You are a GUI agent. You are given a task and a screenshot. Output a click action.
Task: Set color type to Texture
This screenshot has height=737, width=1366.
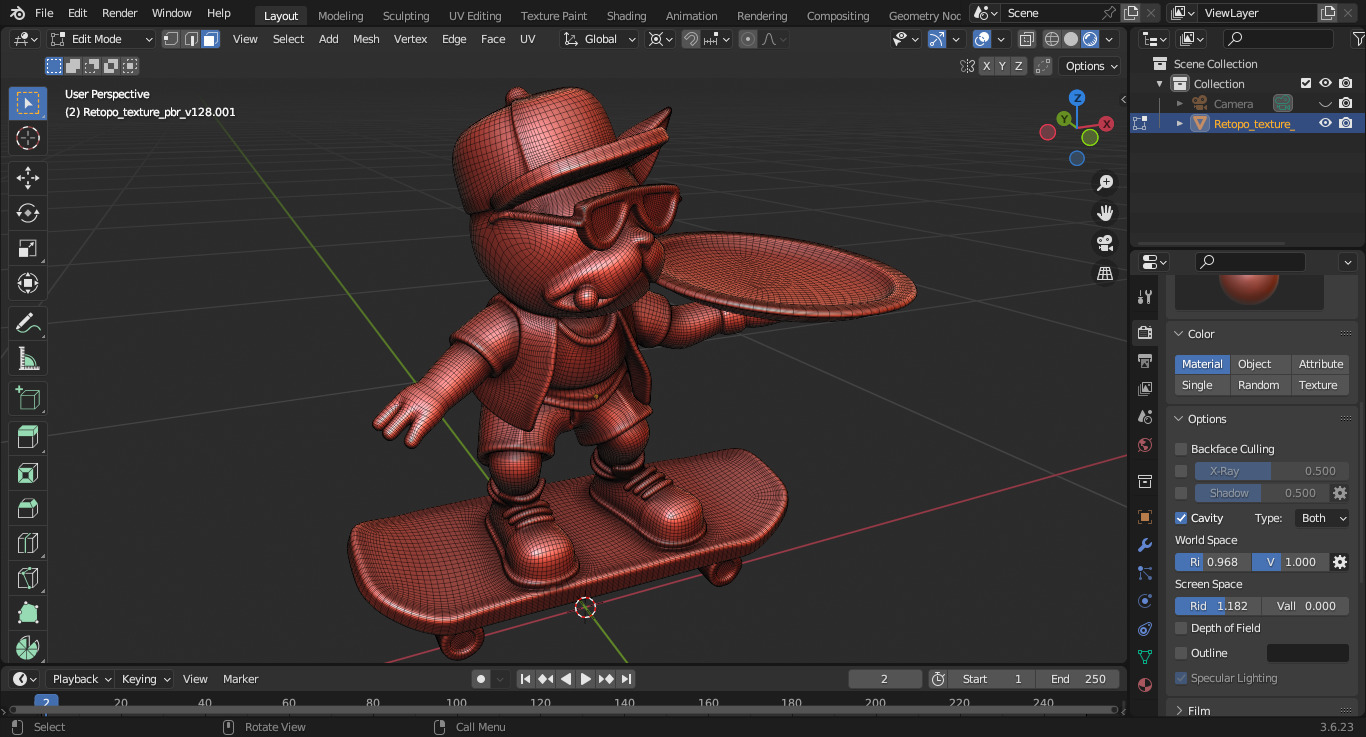(x=1318, y=385)
